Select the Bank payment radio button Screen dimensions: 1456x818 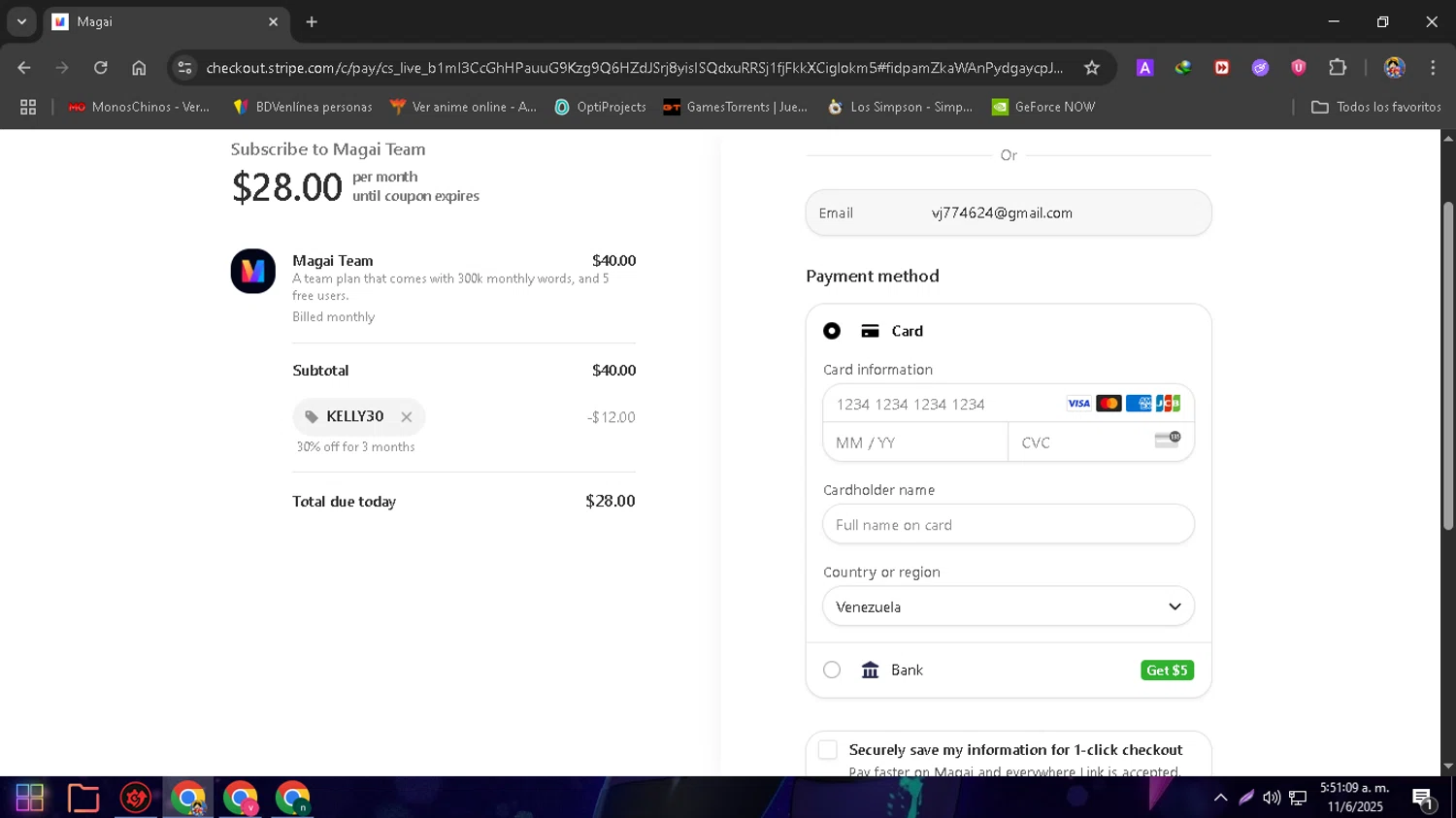click(x=832, y=670)
